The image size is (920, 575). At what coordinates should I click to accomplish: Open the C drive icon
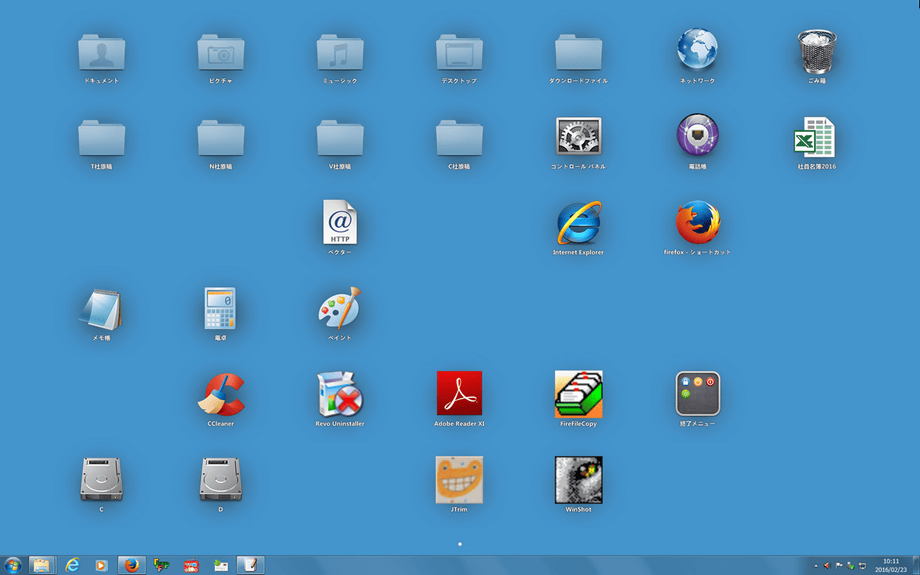102,479
